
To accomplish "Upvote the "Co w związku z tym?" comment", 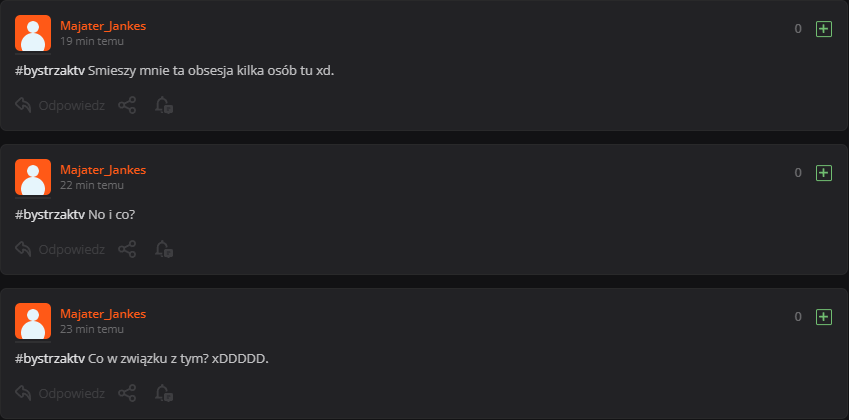I will 824,317.
